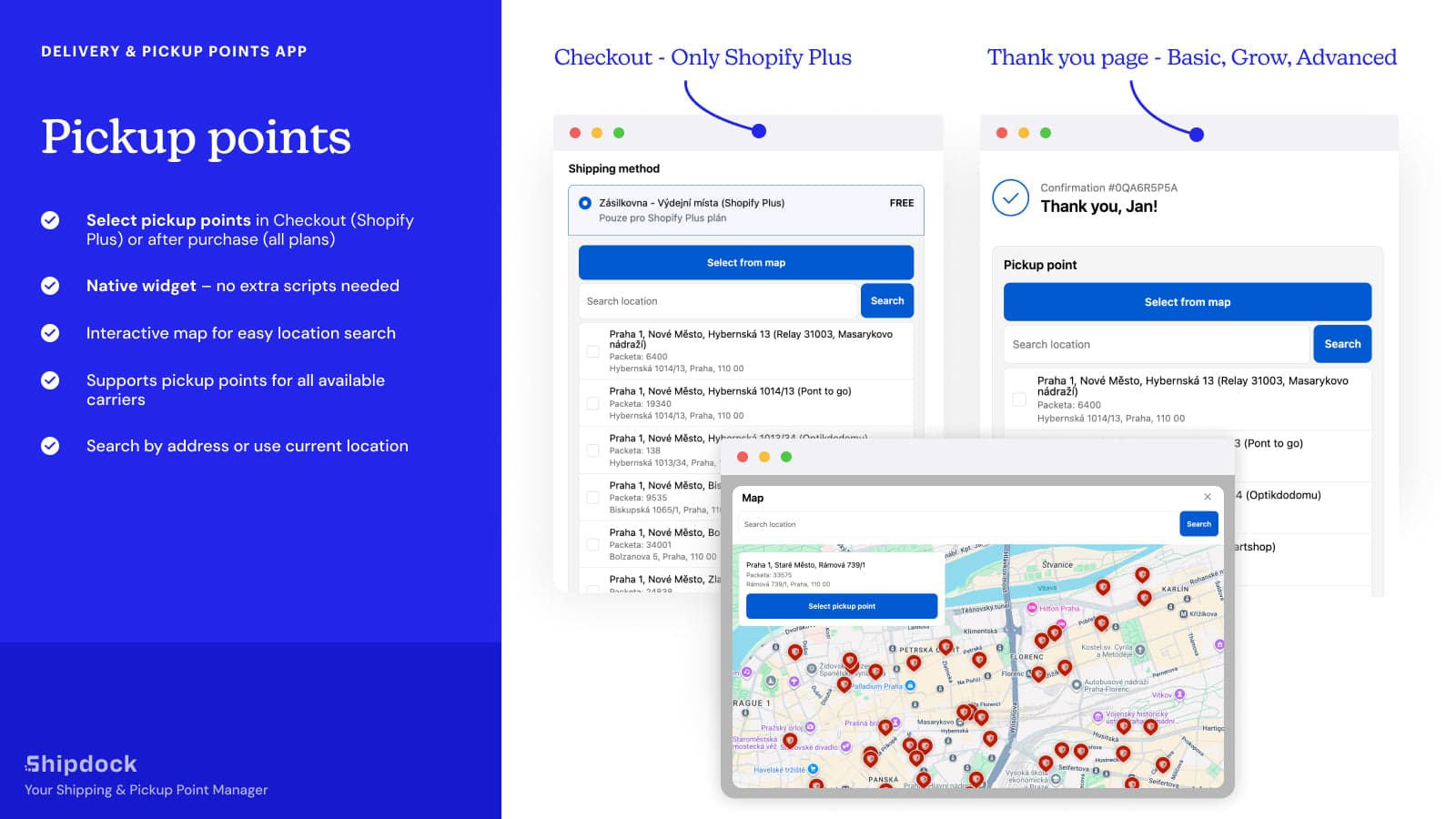Viewport: 1456px width, 819px height.
Task: Click the checkmark bullet next to Native widget
Action: 50,285
